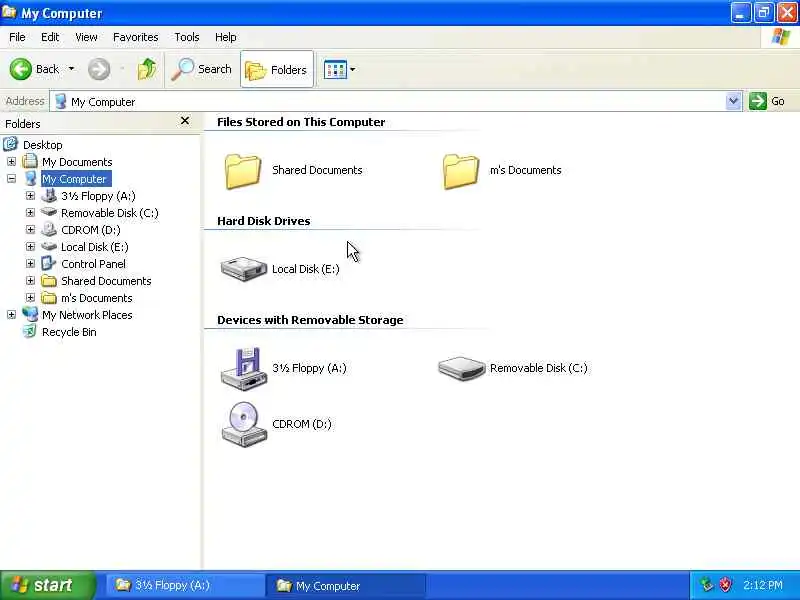This screenshot has width=800, height=600.
Task: Expand Removable Disk (C:) tree node
Action: [30, 213]
